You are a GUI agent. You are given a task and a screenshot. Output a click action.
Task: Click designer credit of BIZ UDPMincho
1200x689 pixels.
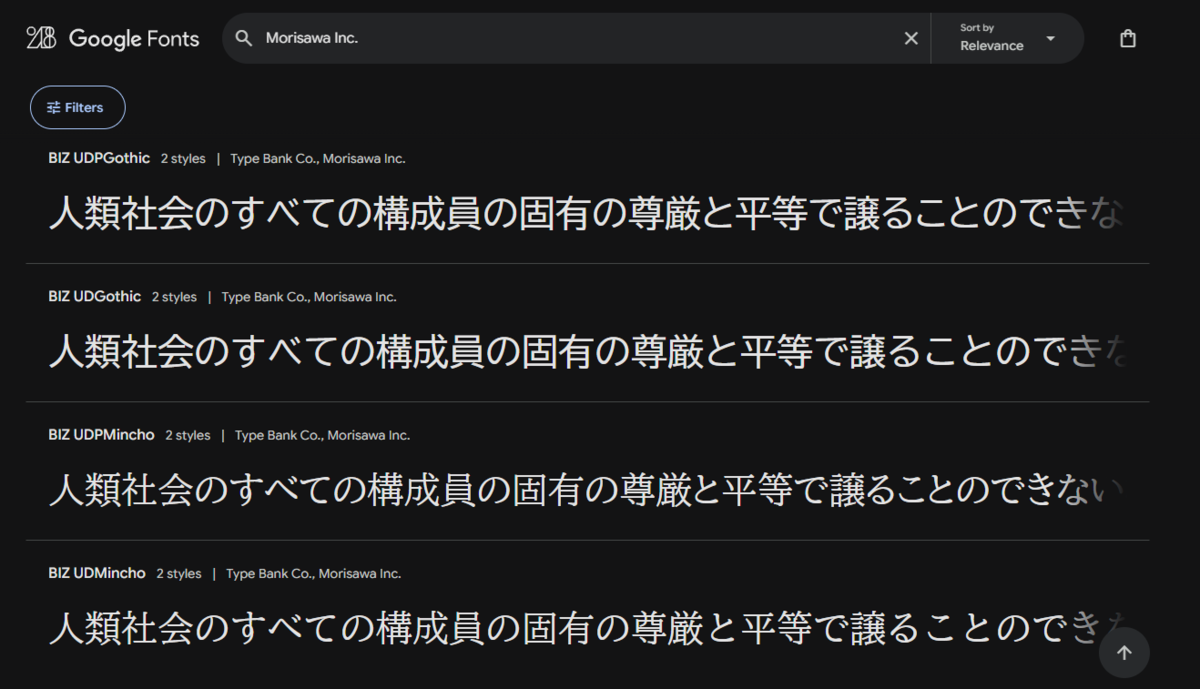click(x=322, y=436)
